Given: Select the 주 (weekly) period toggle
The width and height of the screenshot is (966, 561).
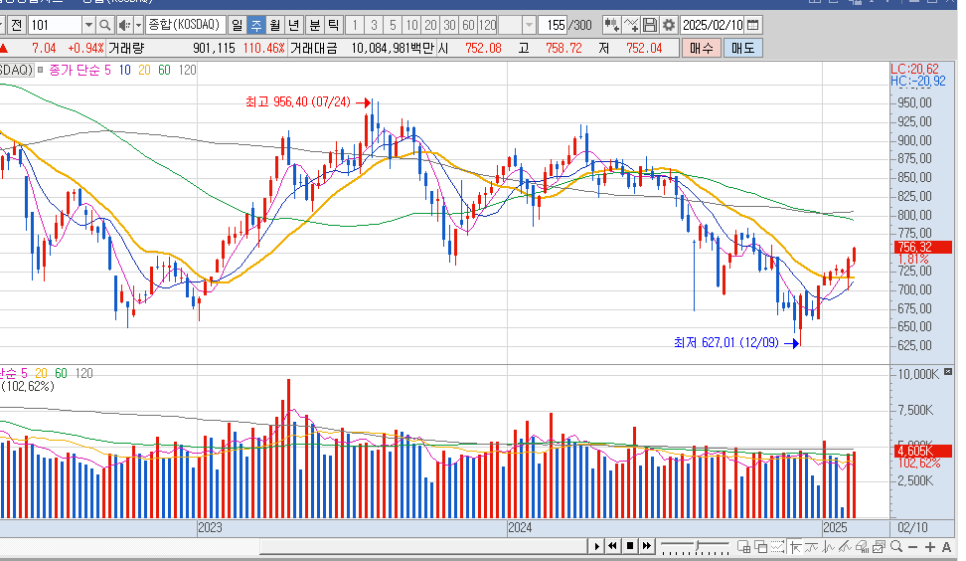Looking at the screenshot, I should coord(256,24).
